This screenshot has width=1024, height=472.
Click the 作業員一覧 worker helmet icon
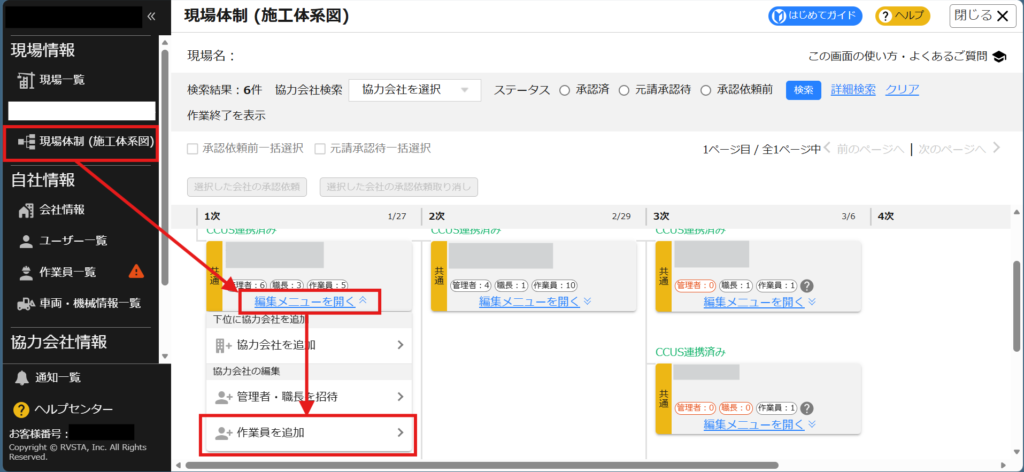pos(25,272)
